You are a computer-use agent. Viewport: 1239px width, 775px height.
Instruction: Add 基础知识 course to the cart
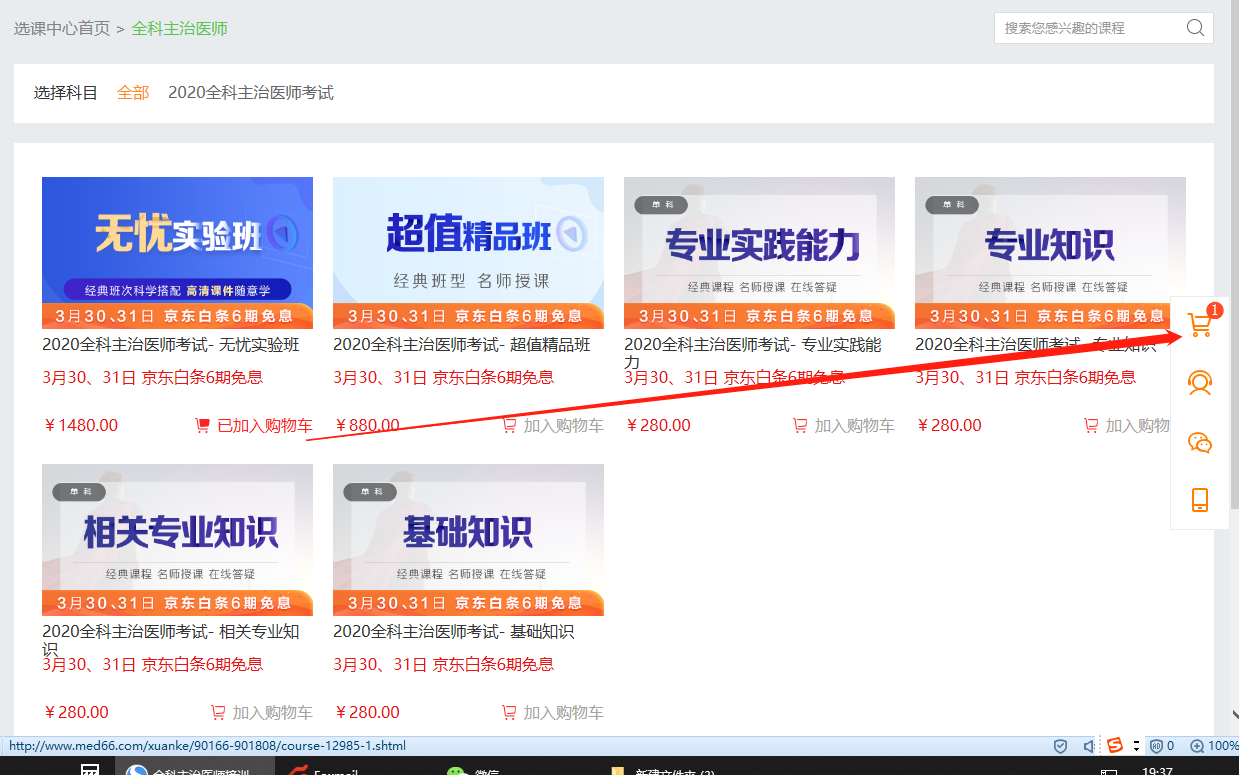[553, 713]
